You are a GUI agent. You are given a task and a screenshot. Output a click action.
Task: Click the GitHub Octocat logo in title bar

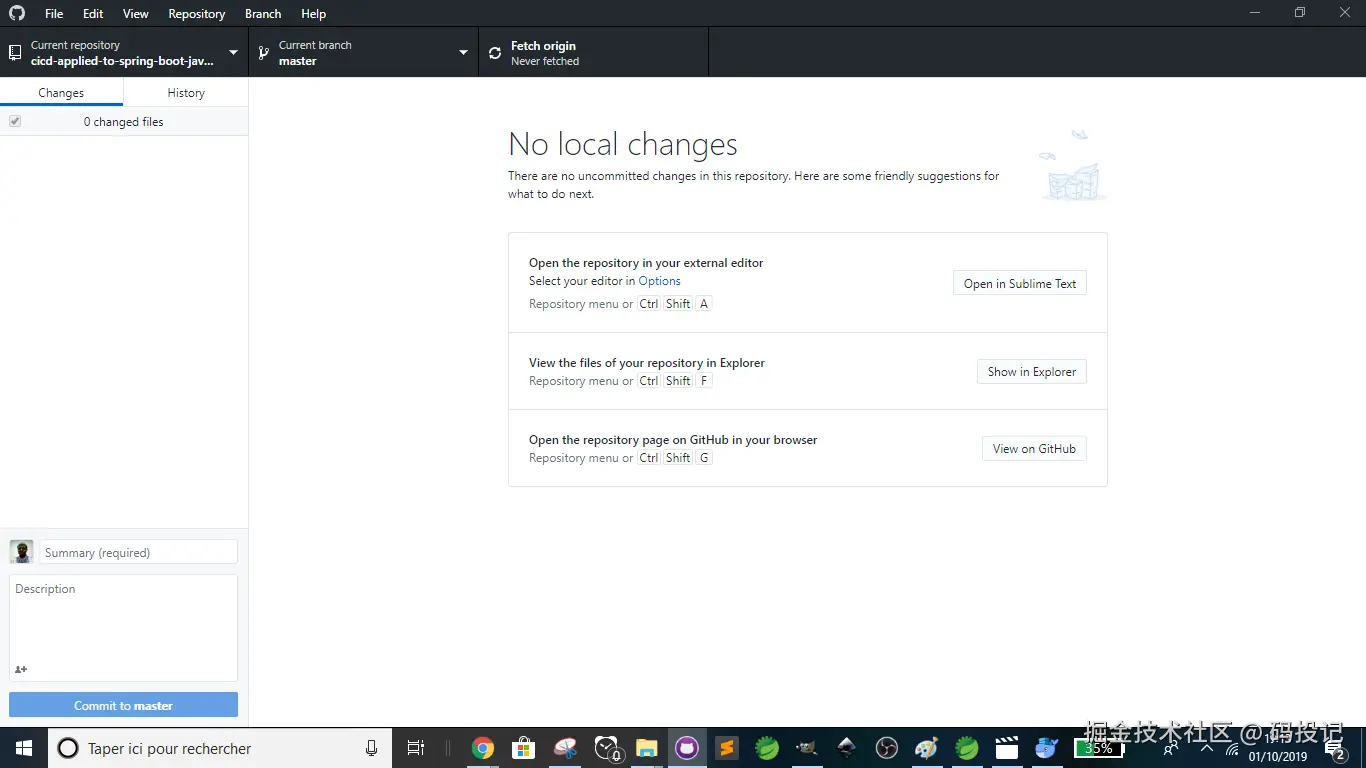16,13
